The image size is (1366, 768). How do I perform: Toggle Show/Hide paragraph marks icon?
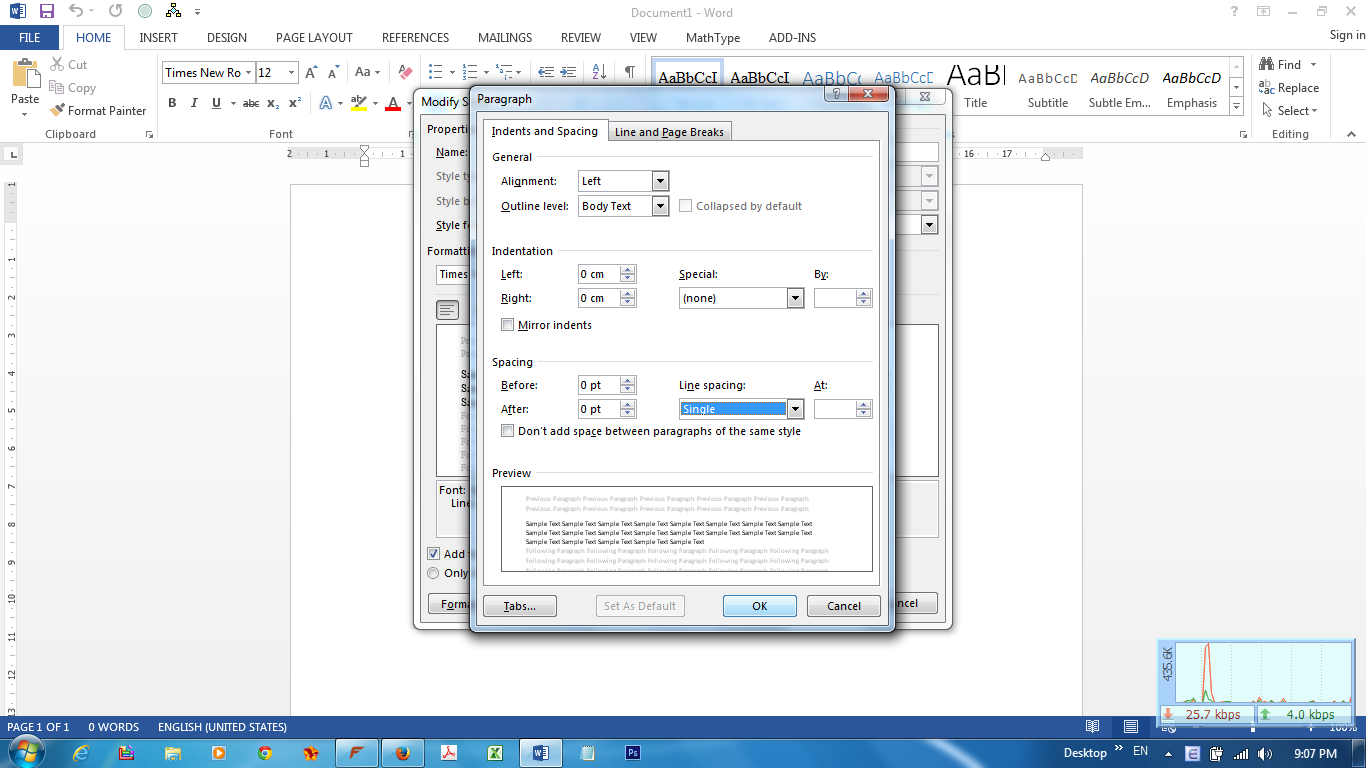[630, 72]
